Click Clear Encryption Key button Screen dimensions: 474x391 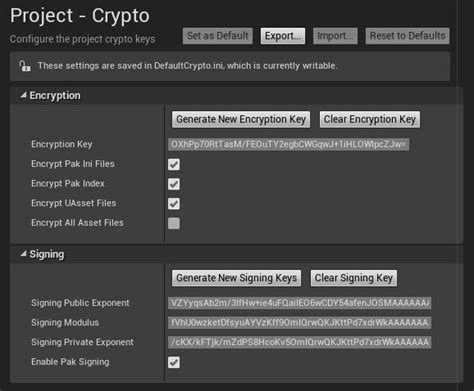370,119
